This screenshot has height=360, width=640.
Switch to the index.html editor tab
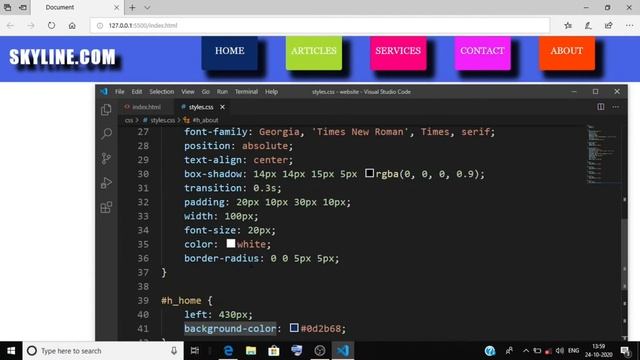click(x=146, y=107)
